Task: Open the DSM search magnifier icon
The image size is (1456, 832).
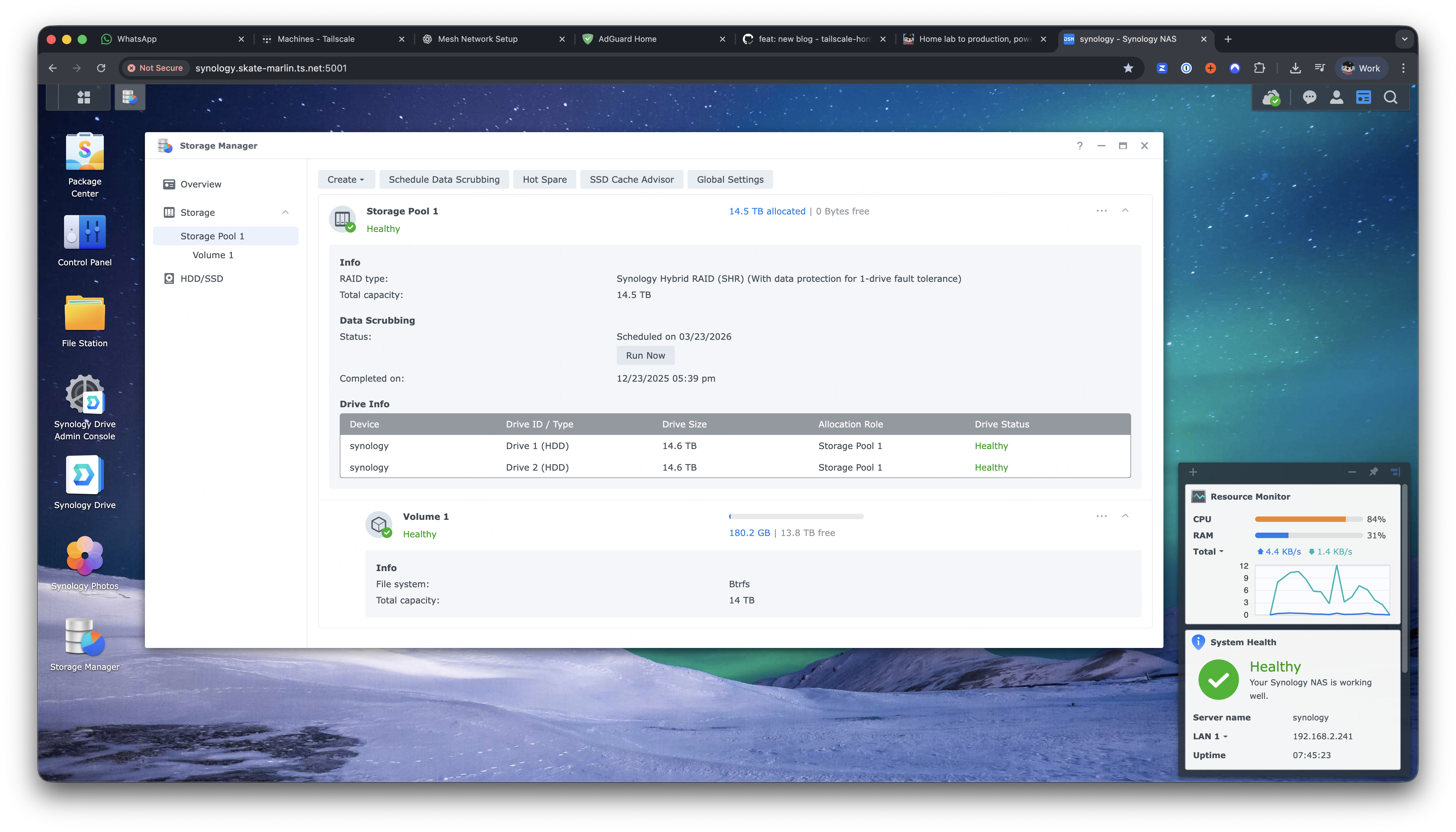Action: point(1390,98)
